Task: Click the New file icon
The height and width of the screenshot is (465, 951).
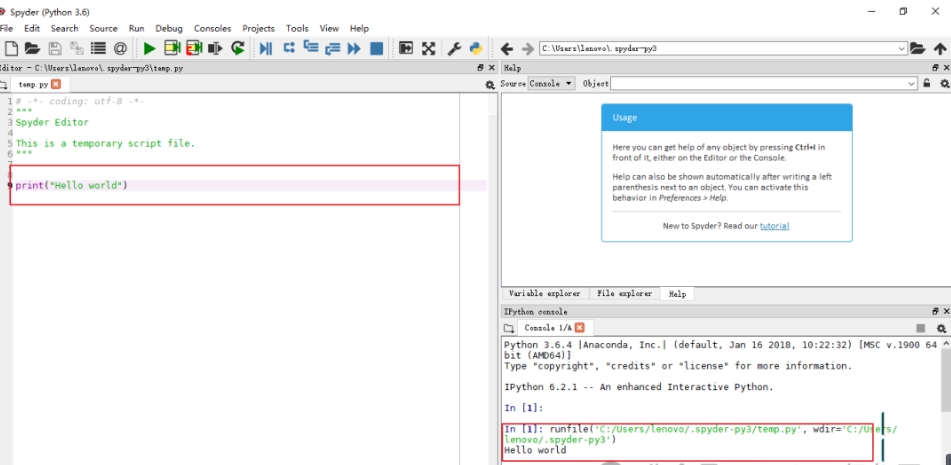Action: click(10, 48)
